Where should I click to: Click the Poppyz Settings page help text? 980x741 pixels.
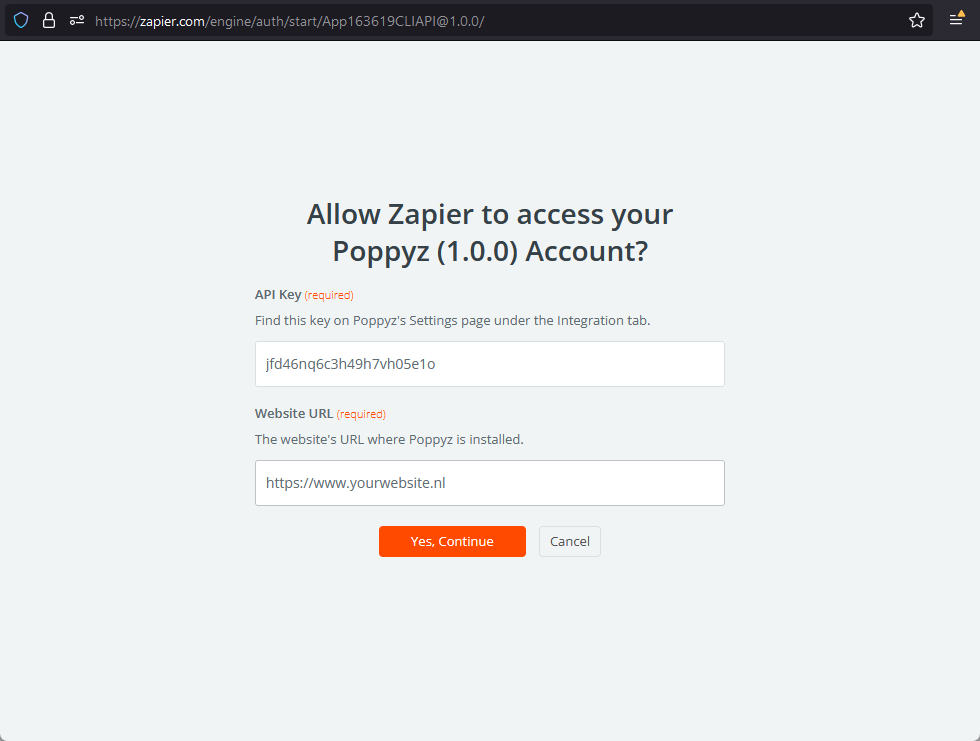[452, 321]
